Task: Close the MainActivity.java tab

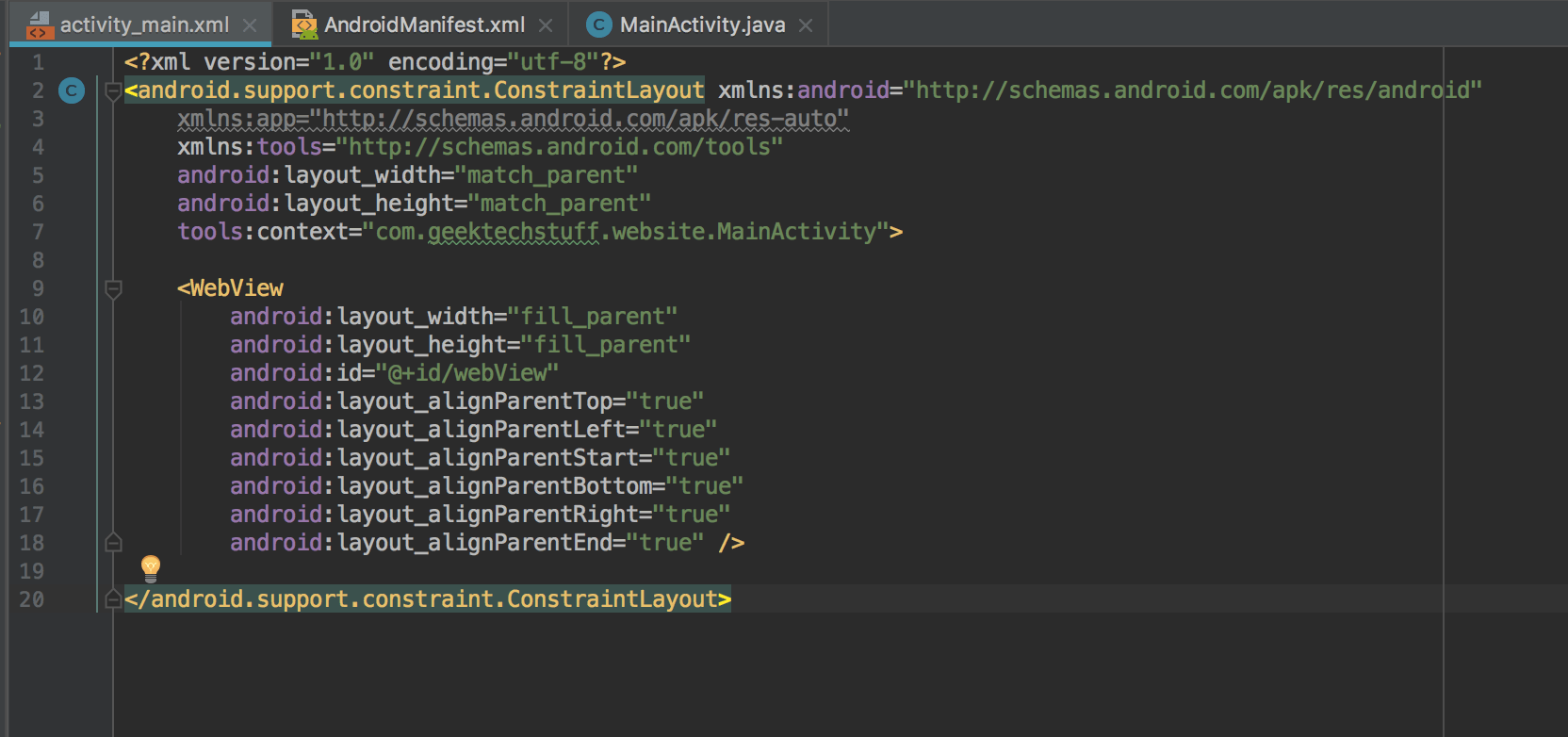Action: tap(806, 25)
